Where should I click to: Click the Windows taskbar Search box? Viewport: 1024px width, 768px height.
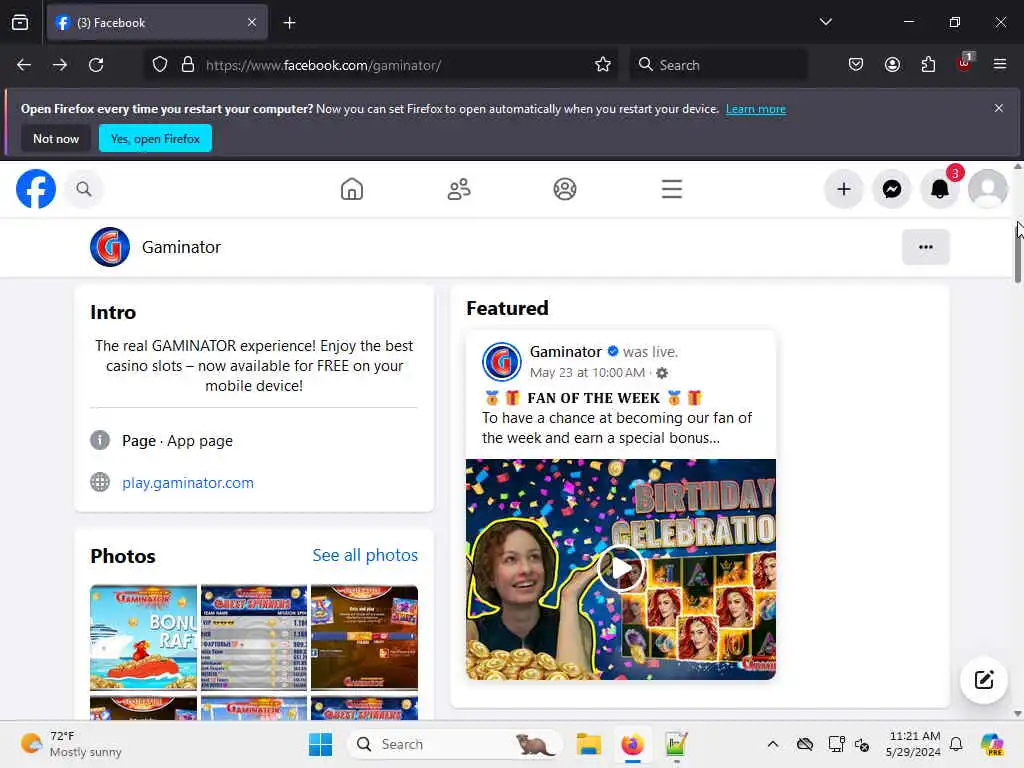(x=455, y=744)
